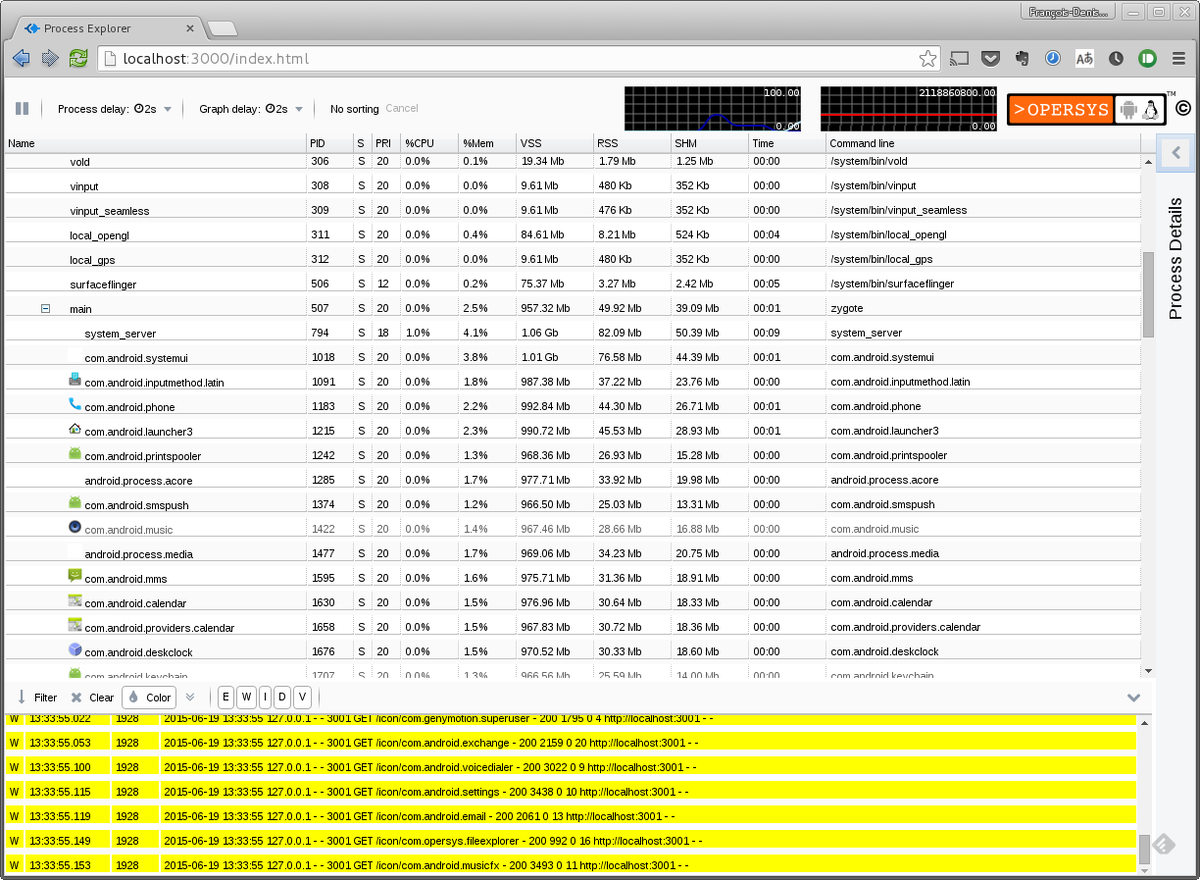Toggle the Warning (W) log level filter
This screenshot has height=880, width=1200.
(245, 697)
